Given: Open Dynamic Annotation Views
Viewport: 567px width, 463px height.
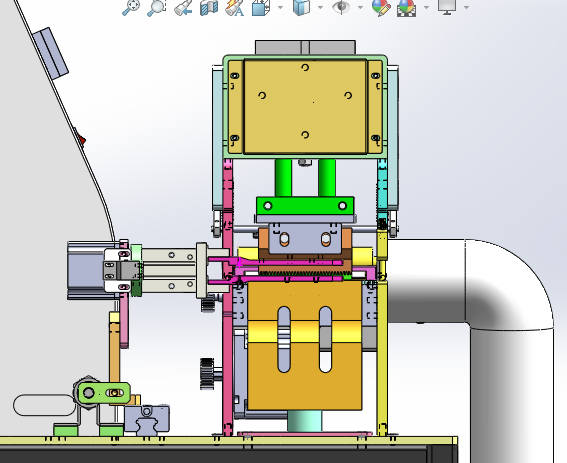Looking at the screenshot, I should 234,7.
